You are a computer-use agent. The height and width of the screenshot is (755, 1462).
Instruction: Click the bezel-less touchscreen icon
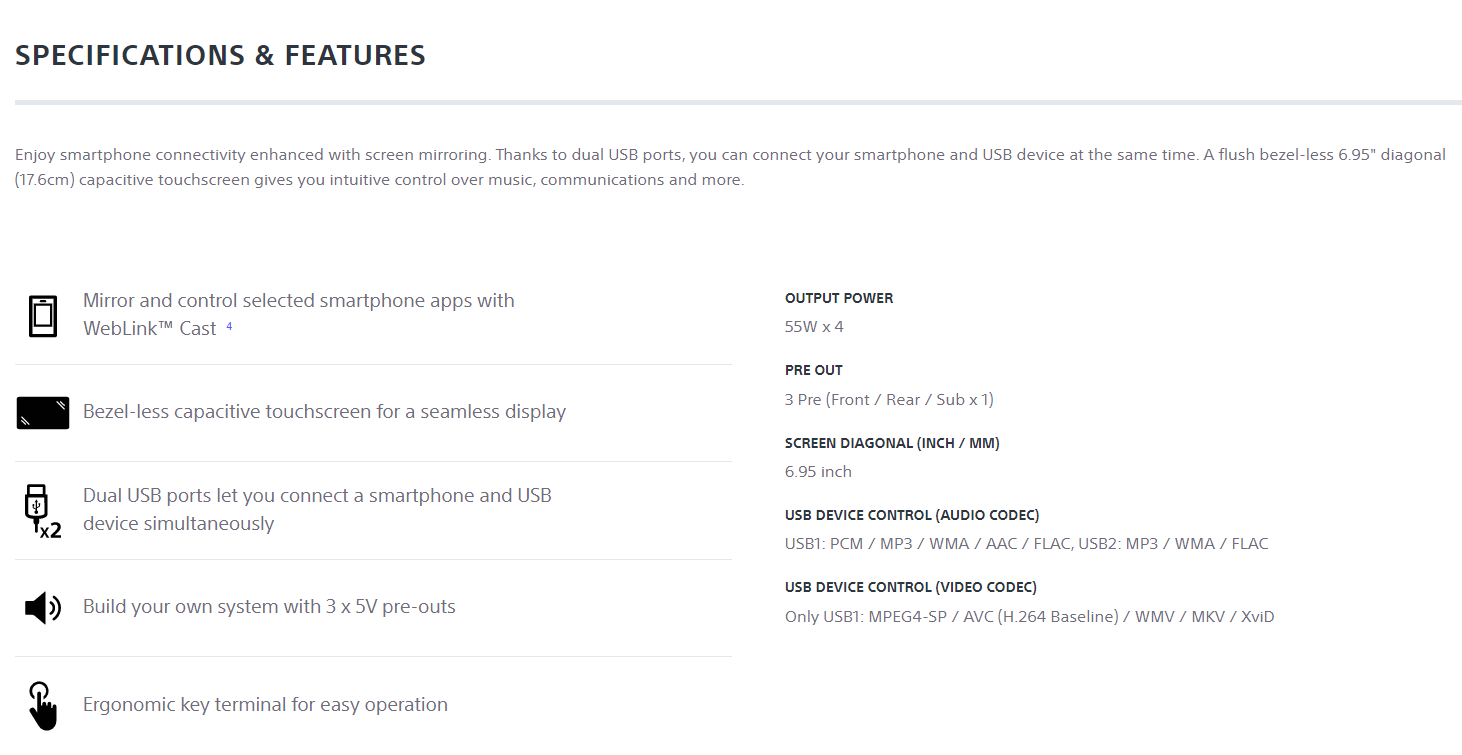(x=43, y=413)
